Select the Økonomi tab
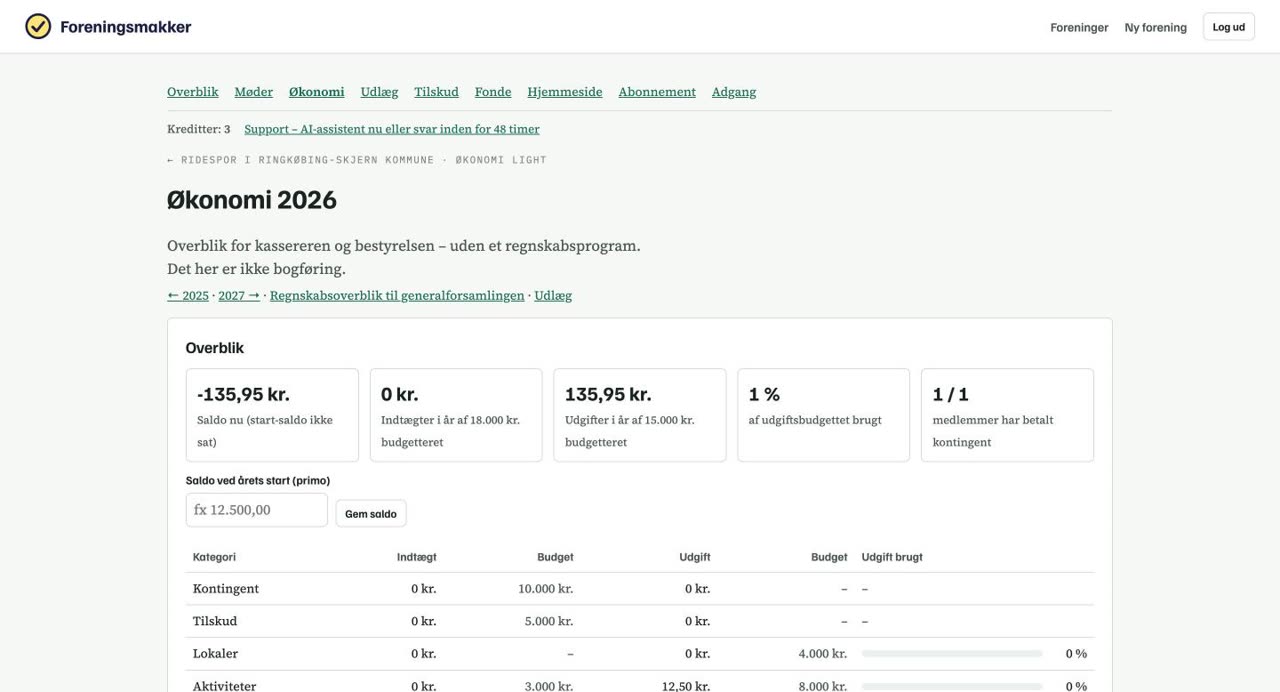The height and width of the screenshot is (692, 1280). point(317,92)
